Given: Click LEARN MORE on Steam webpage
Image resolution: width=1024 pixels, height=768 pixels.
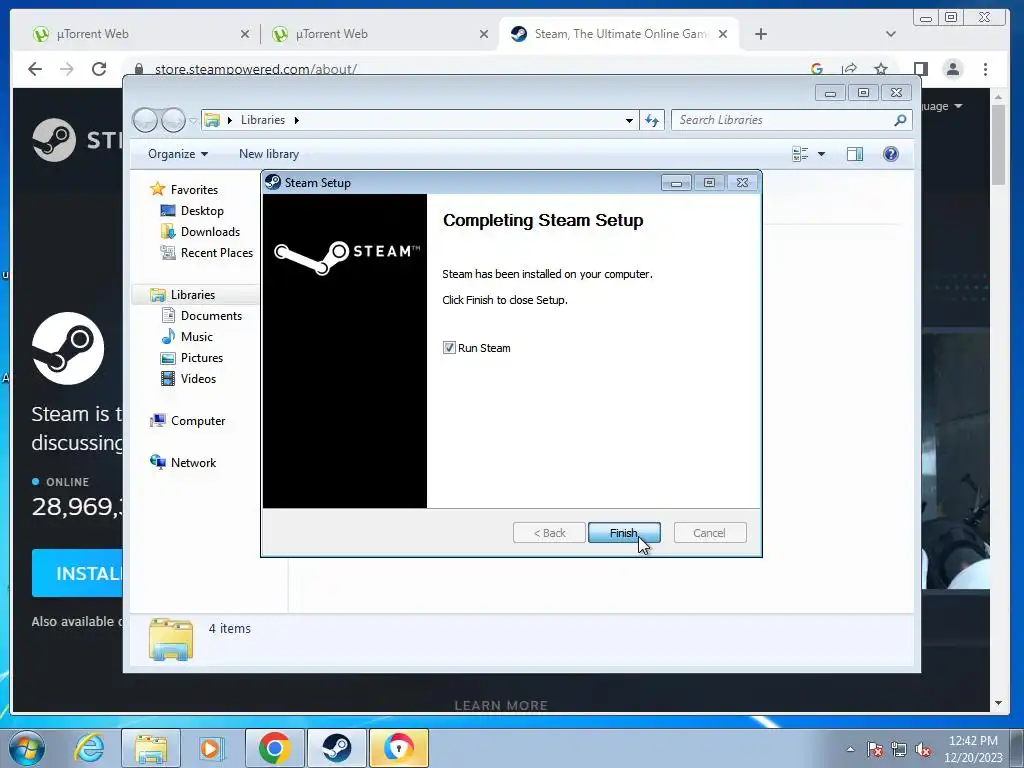Looking at the screenshot, I should [501, 705].
